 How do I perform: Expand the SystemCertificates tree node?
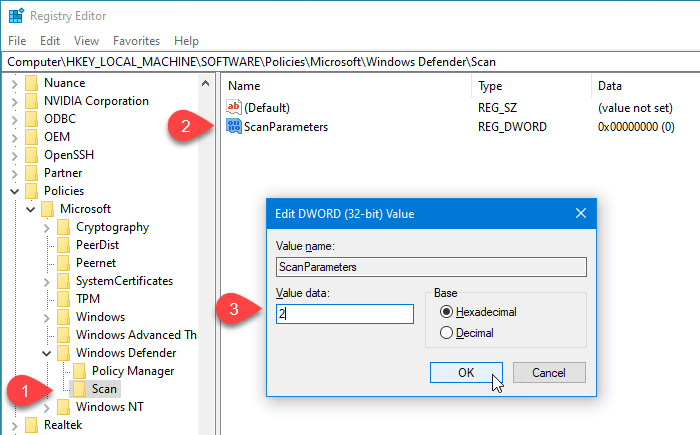coord(46,282)
